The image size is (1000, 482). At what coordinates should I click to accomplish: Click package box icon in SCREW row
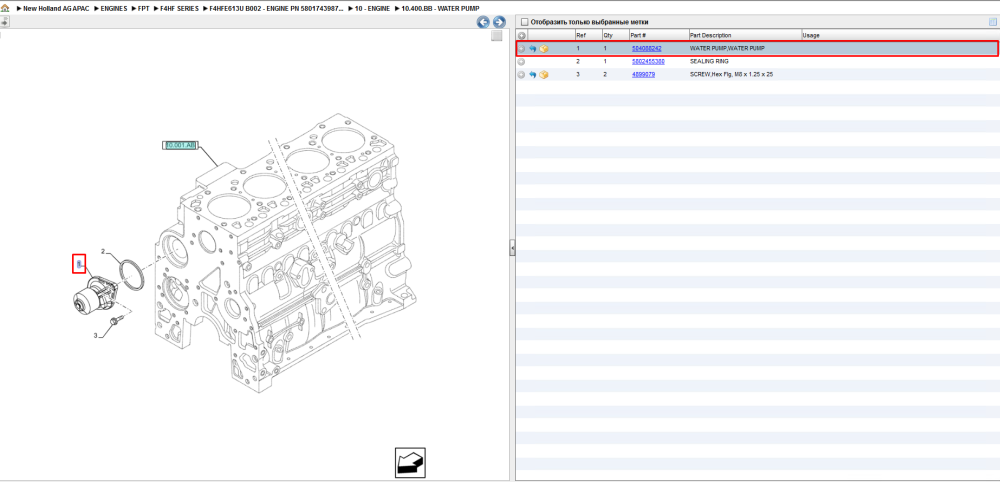544,75
